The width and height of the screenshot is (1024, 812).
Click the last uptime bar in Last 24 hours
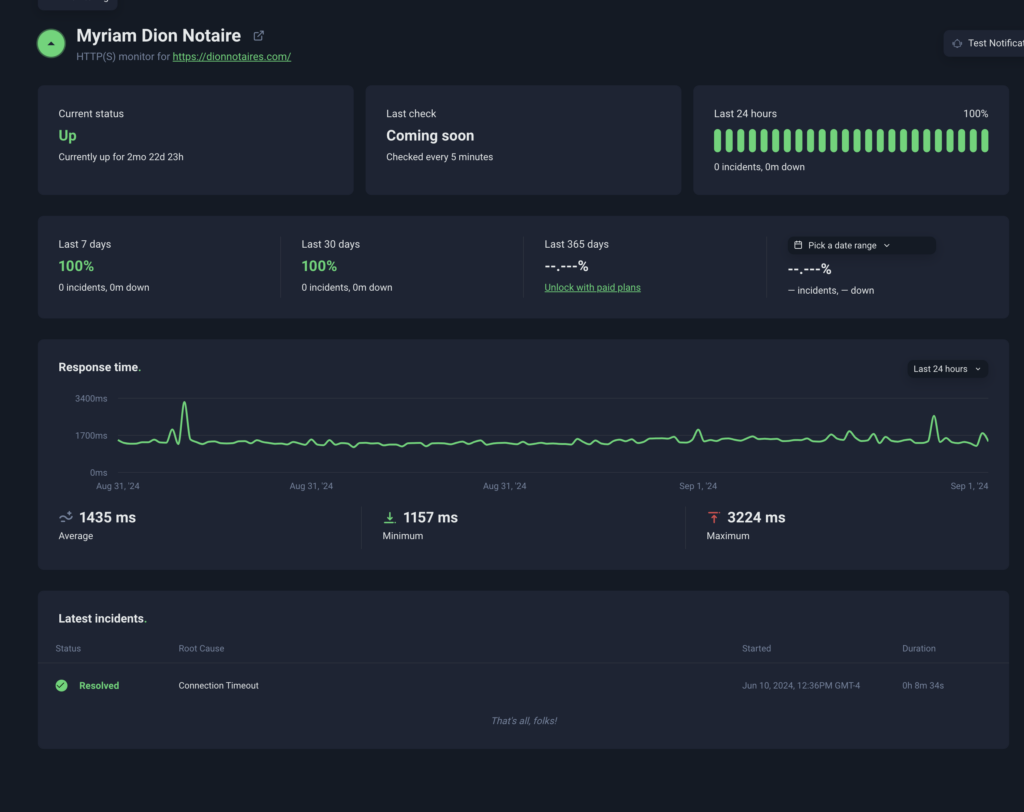(x=985, y=140)
